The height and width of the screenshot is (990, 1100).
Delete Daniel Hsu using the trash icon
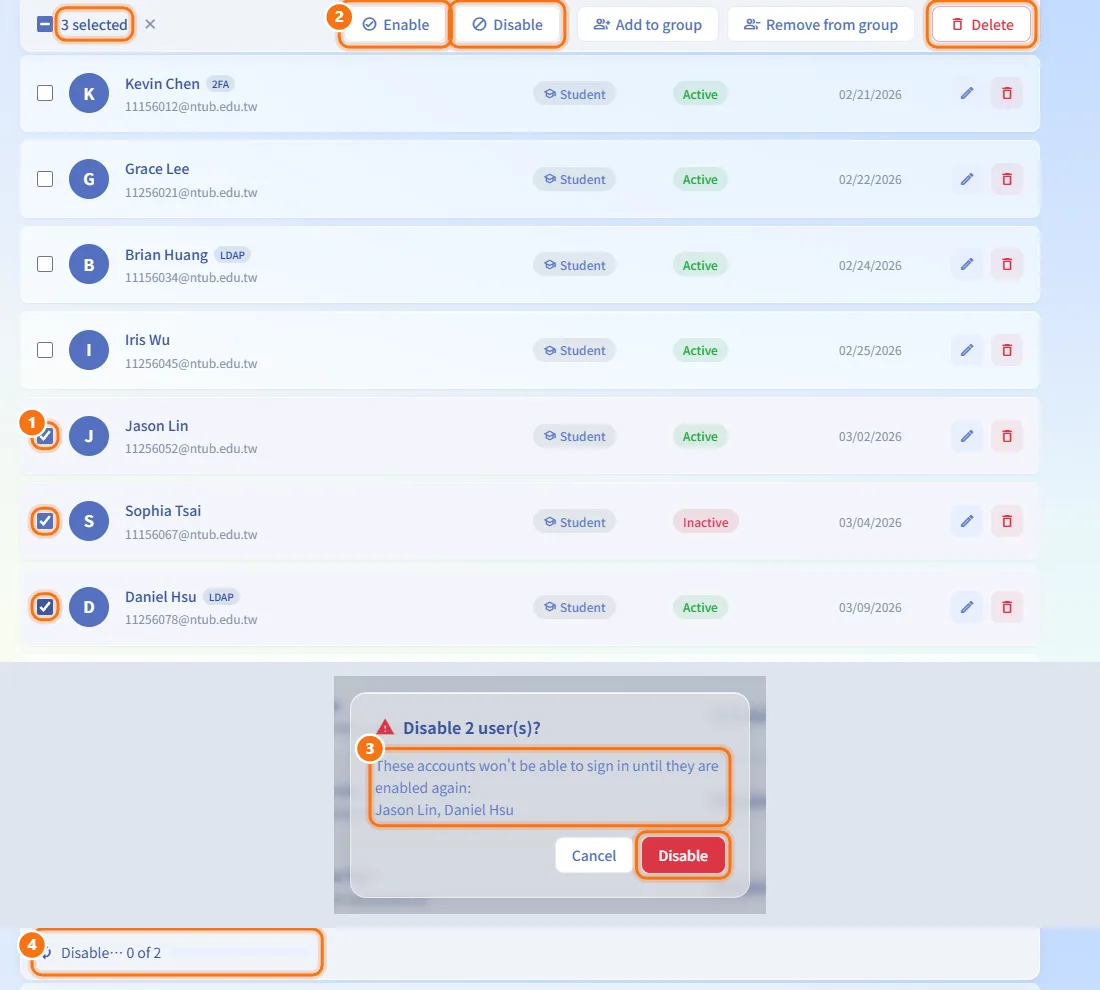(1007, 607)
